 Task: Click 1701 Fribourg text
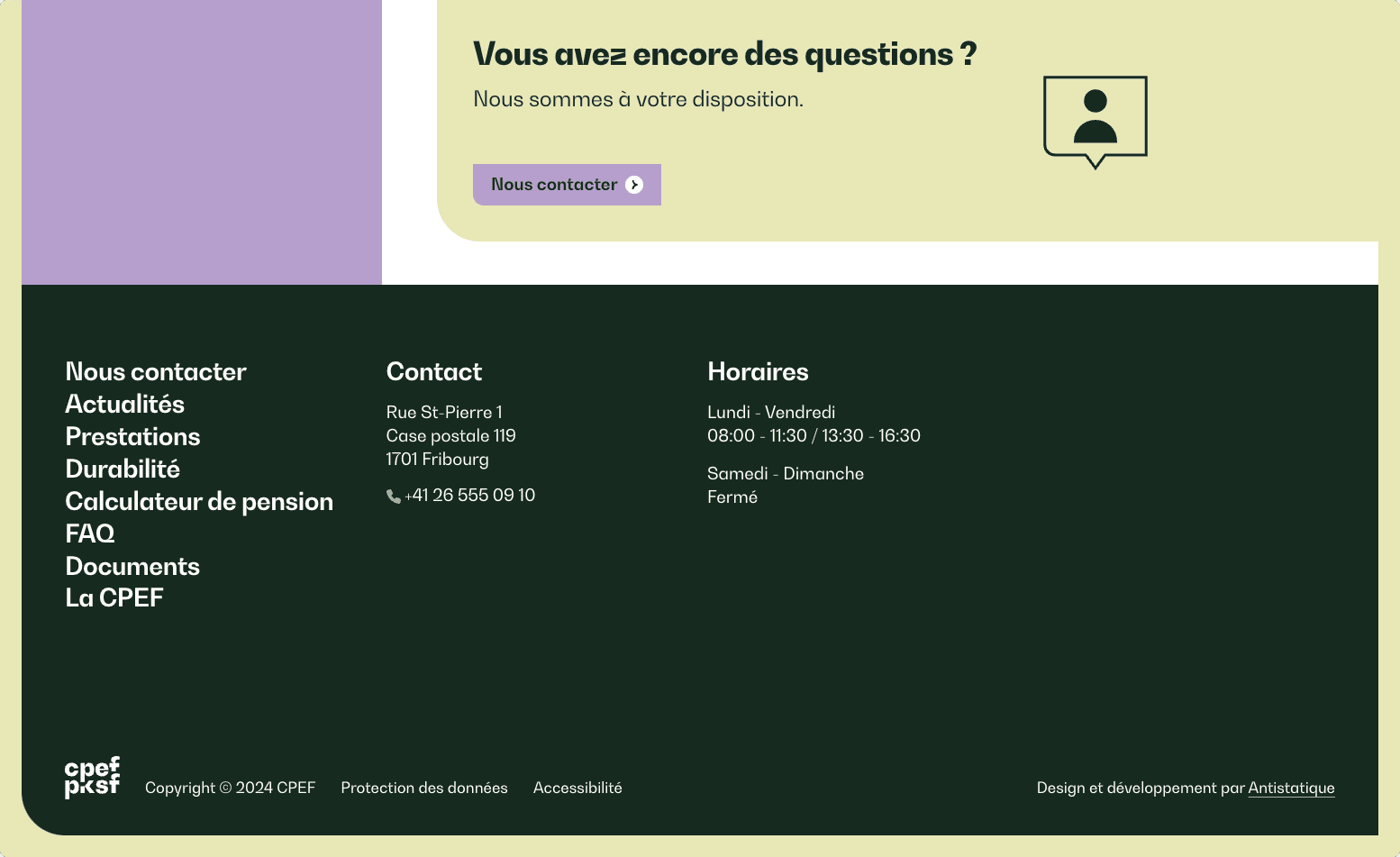[438, 459]
